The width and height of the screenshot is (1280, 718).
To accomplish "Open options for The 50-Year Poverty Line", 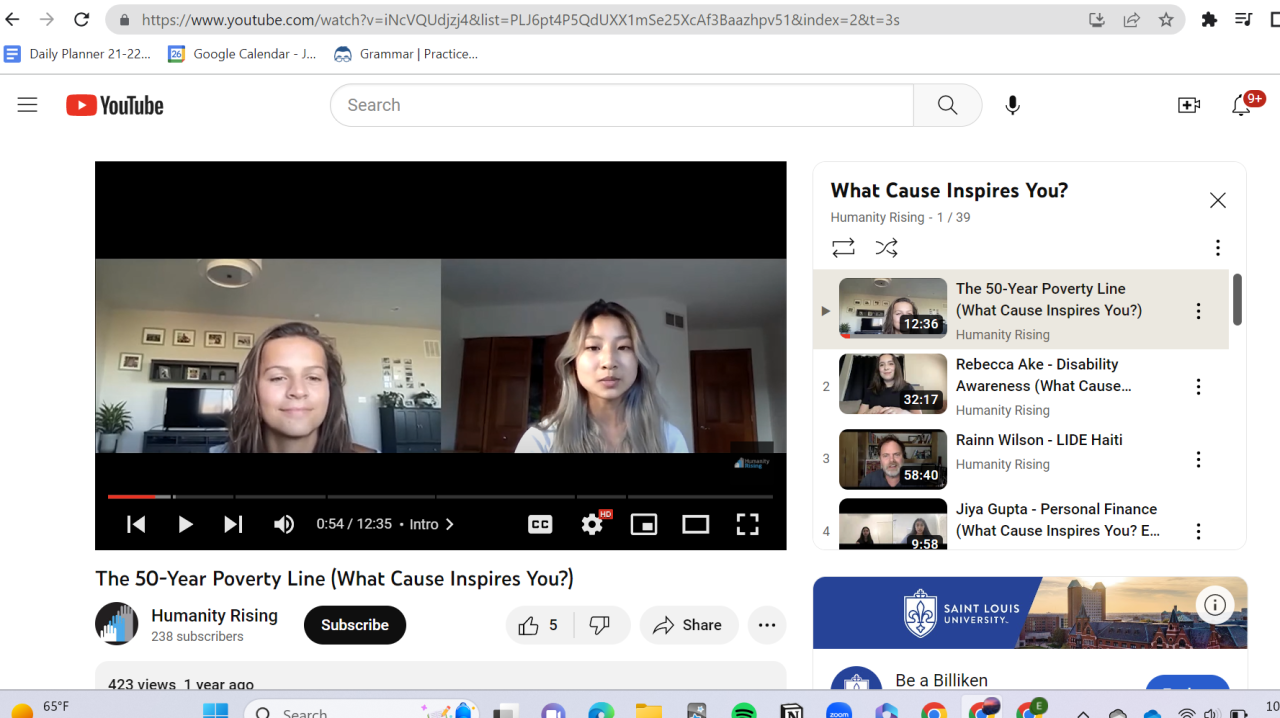I will click(x=1198, y=311).
